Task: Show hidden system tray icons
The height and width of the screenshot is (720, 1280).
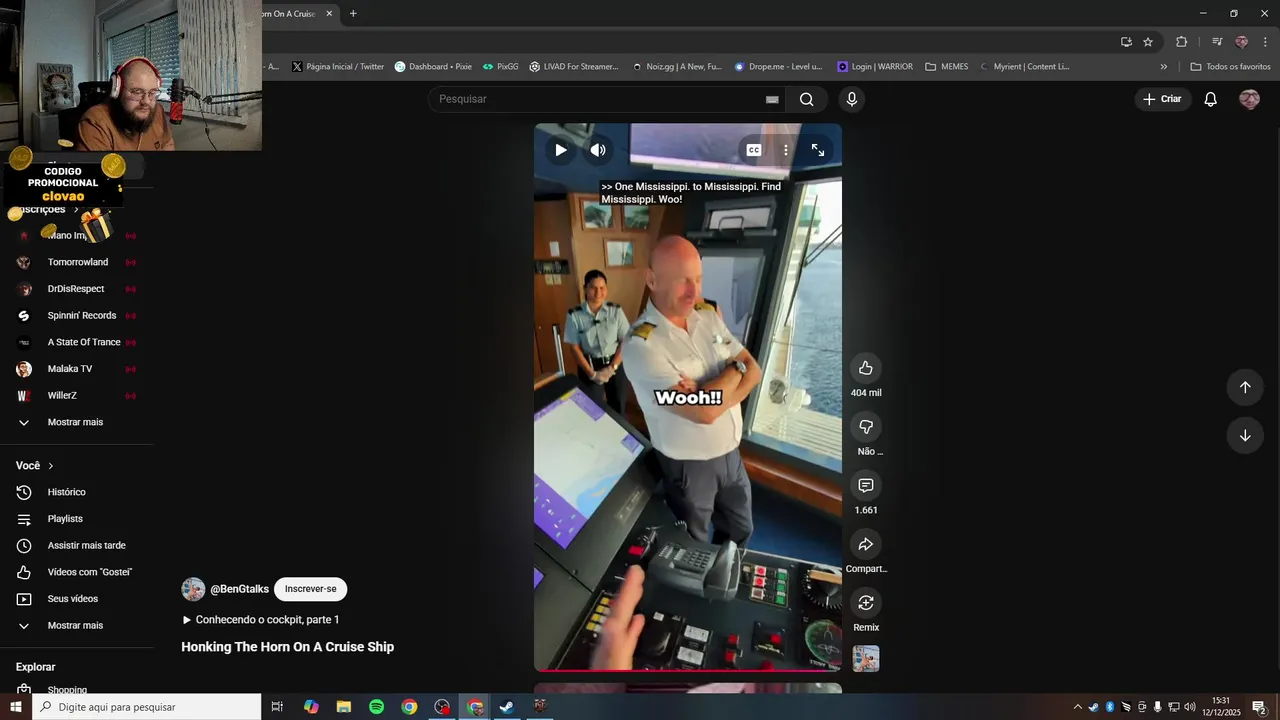Action: 1077,707
